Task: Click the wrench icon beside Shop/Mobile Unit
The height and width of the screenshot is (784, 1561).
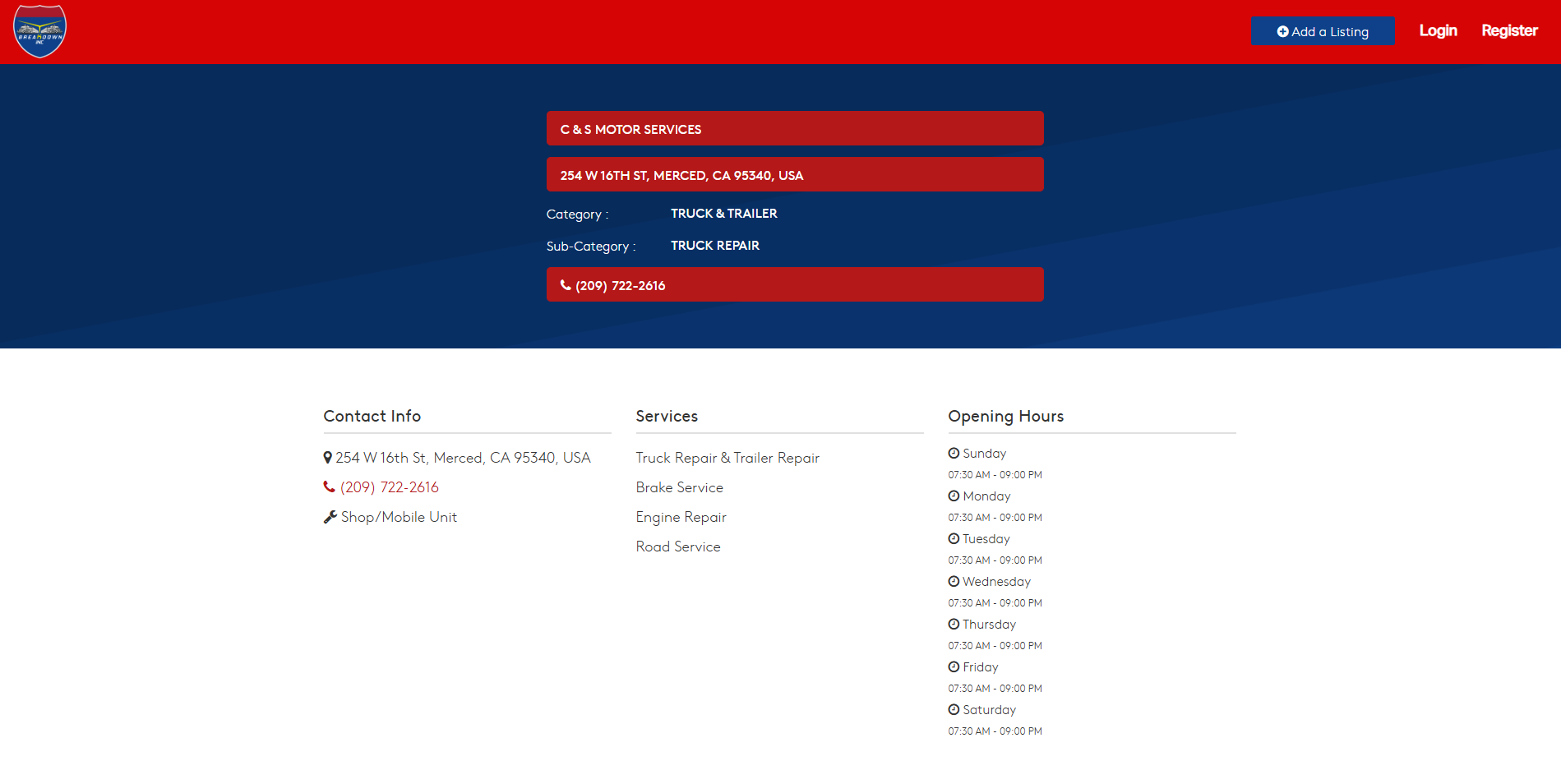Action: tap(330, 517)
